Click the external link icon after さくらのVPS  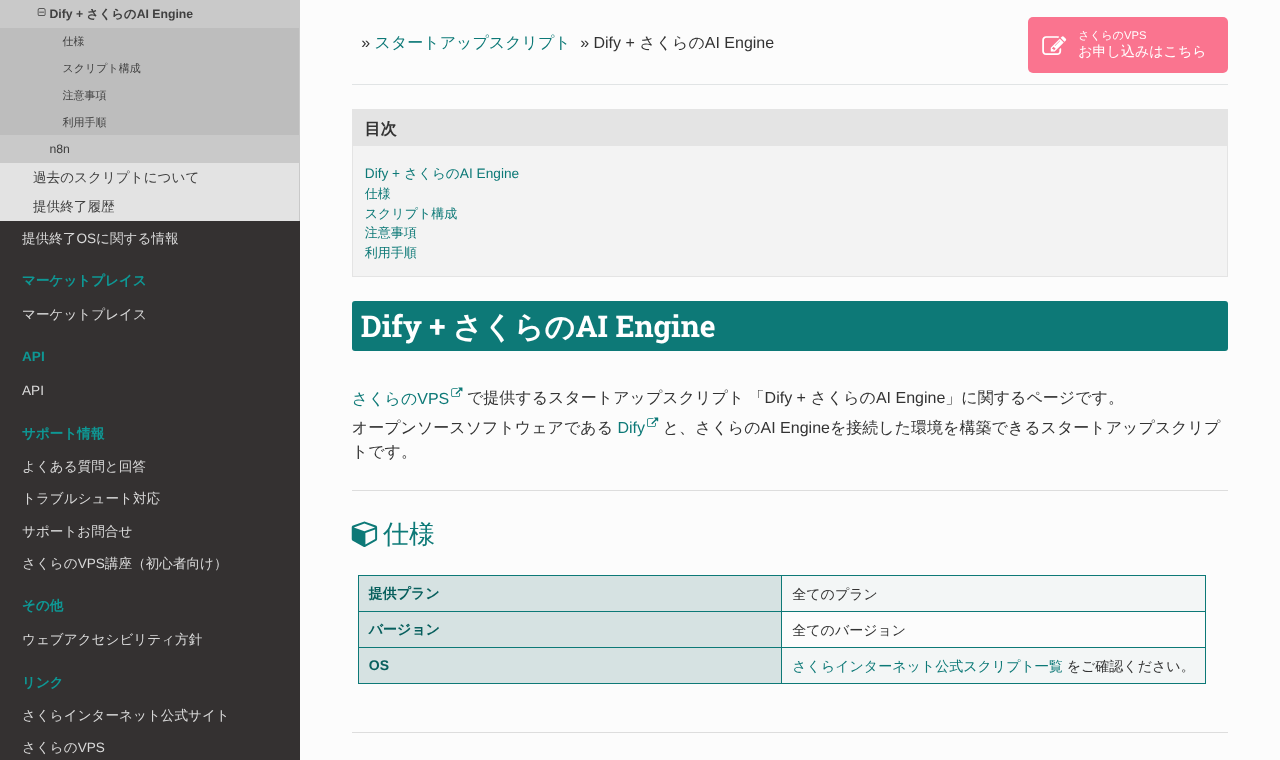point(457,393)
